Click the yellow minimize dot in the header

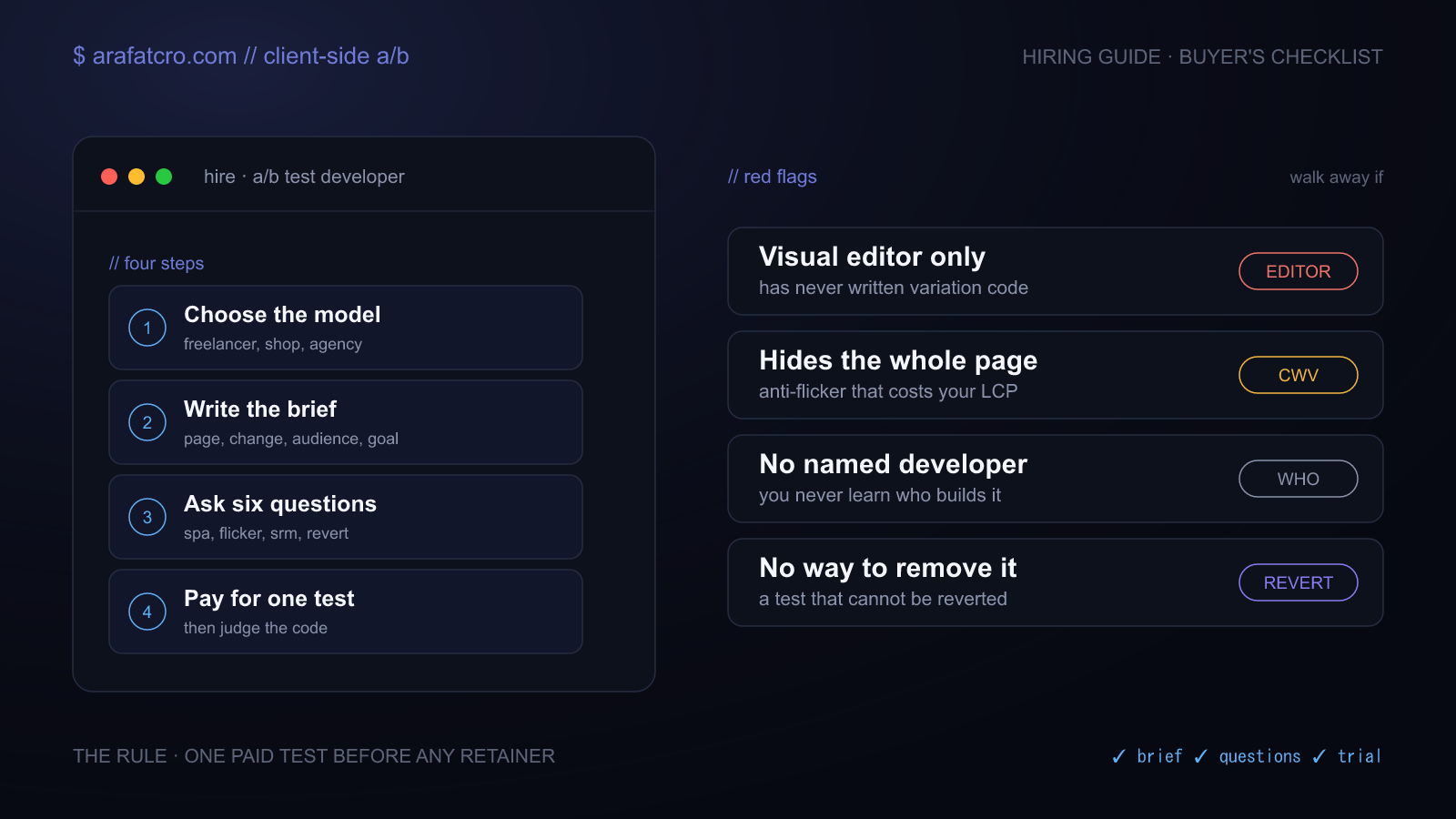pos(136,177)
